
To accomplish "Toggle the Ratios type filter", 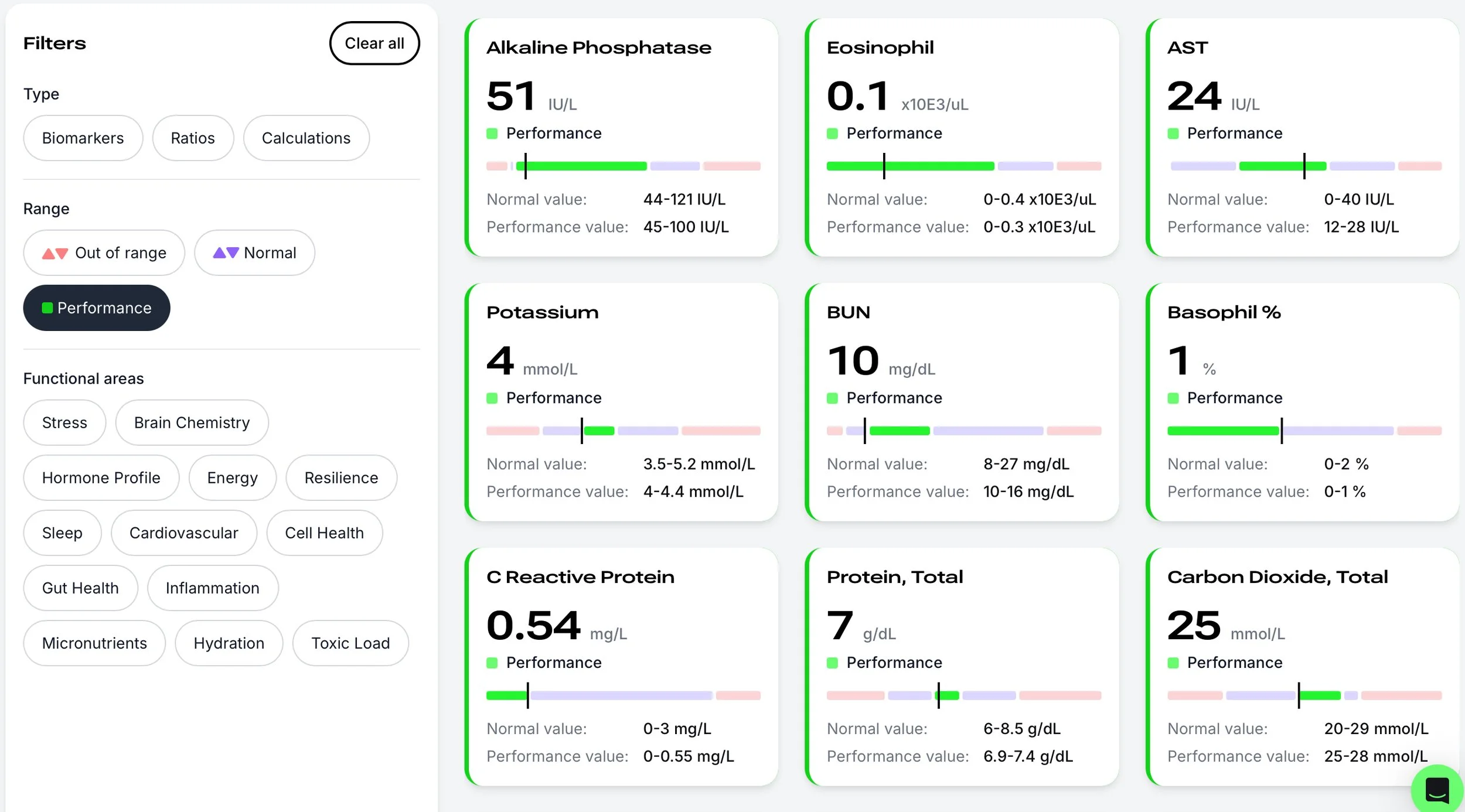I will pos(193,138).
